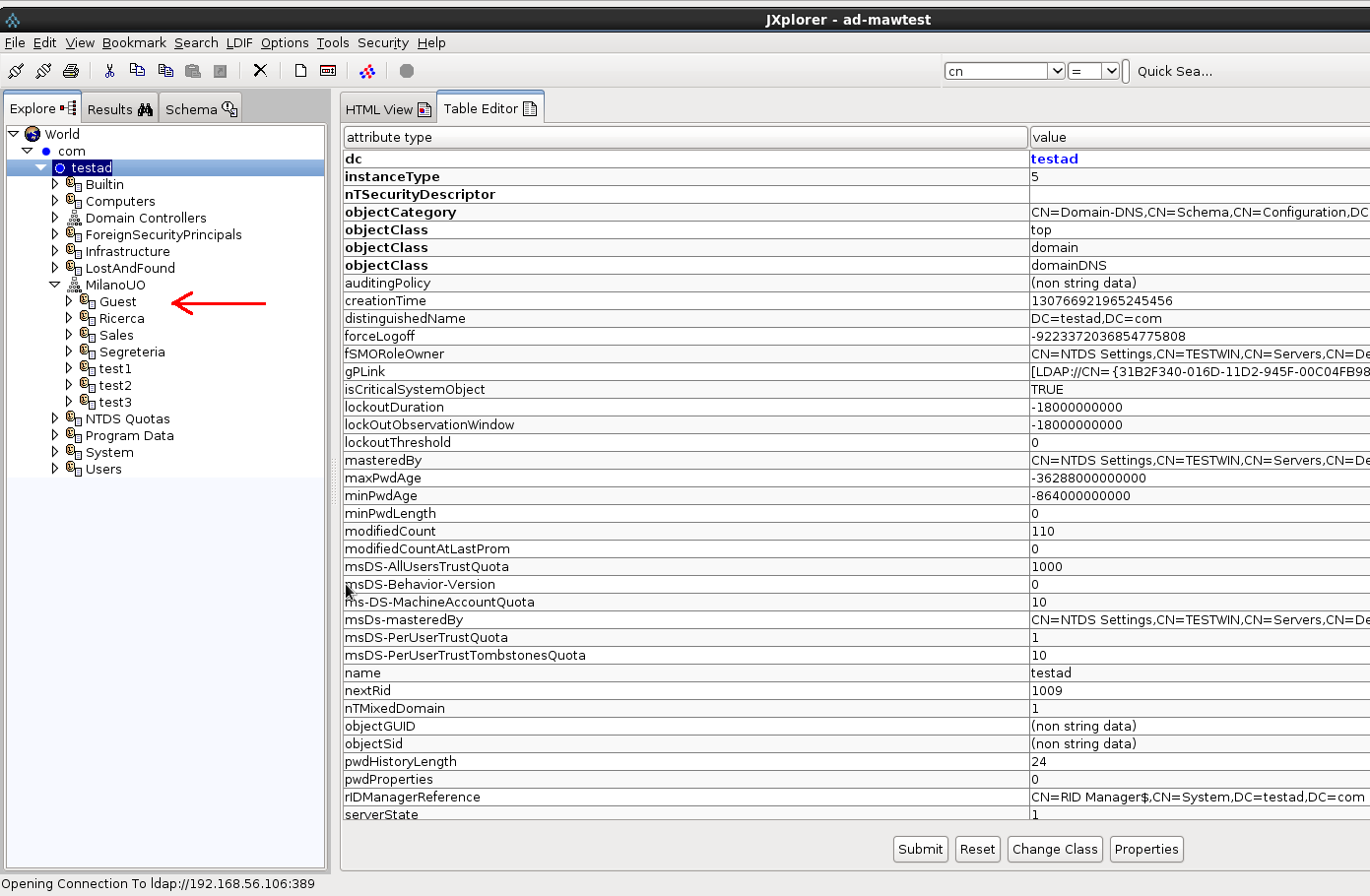
Task: Click the MilanoUO organizational unit icon
Action: [x=74, y=285]
